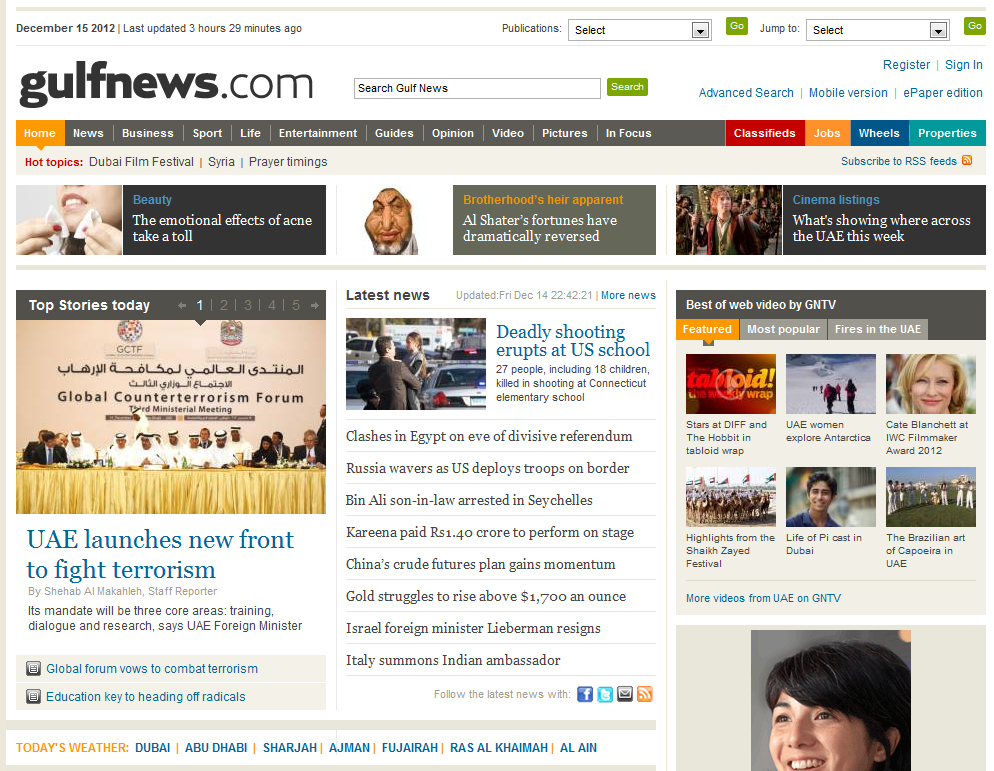Click inside the Search Gulf News field

pyautogui.click(x=476, y=88)
